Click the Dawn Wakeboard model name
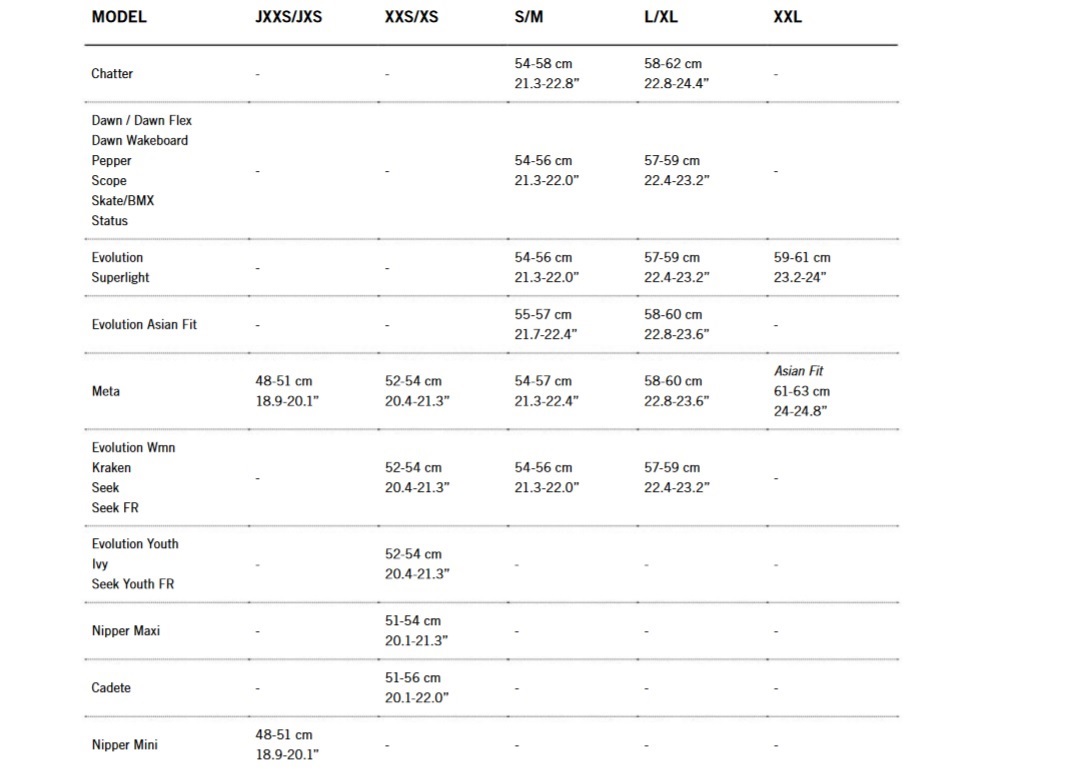Screen dimensions: 1082x769 point(140,141)
